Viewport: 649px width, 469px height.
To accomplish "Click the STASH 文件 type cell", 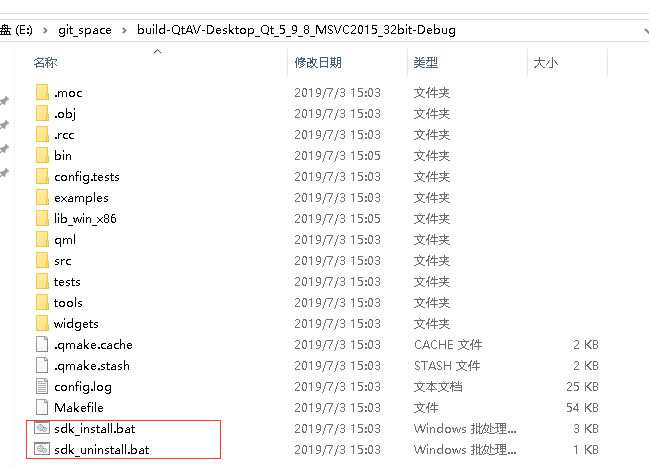I will click(447, 366).
